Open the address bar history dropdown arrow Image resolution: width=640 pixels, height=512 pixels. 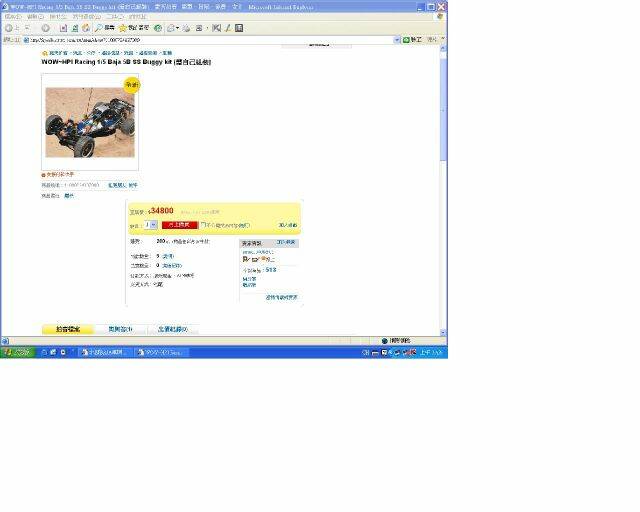tap(397, 40)
